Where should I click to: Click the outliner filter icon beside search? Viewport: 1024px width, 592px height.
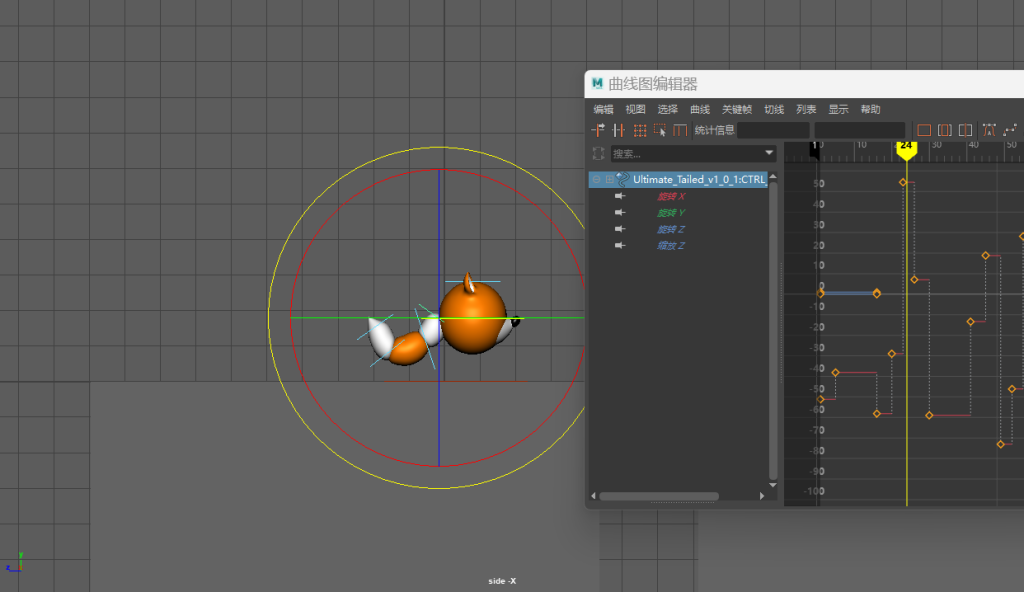pos(598,154)
